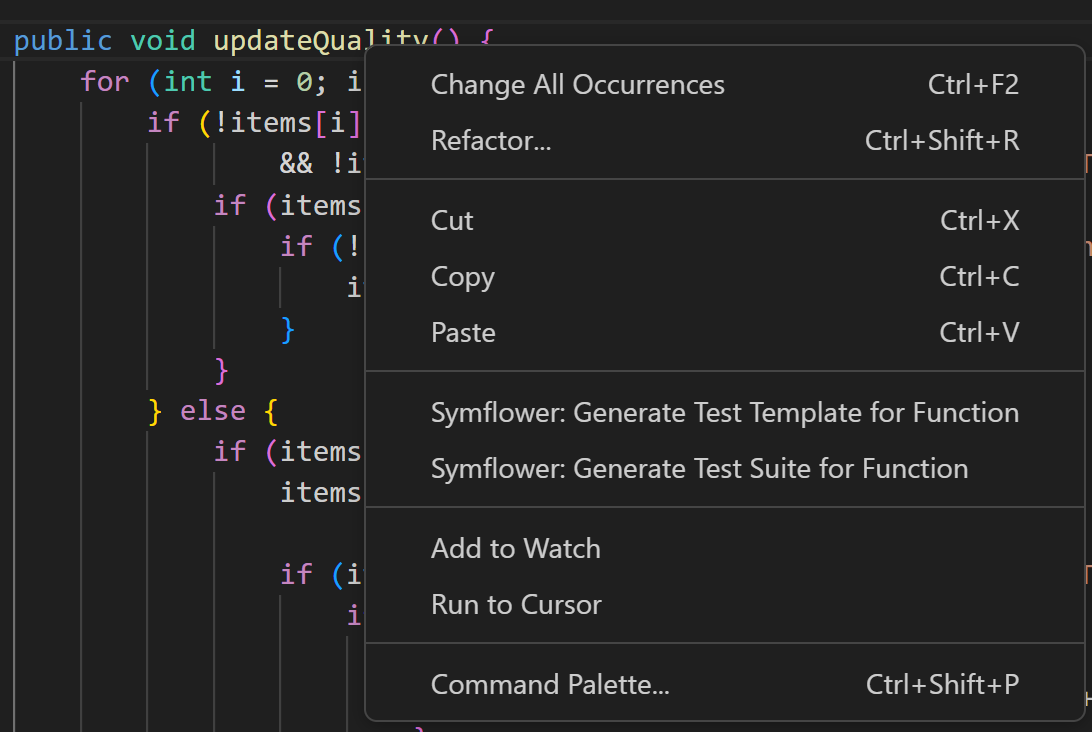Click '!items[i]' in the first if statement
Viewport: 1092px width, 732px height.
click(288, 123)
